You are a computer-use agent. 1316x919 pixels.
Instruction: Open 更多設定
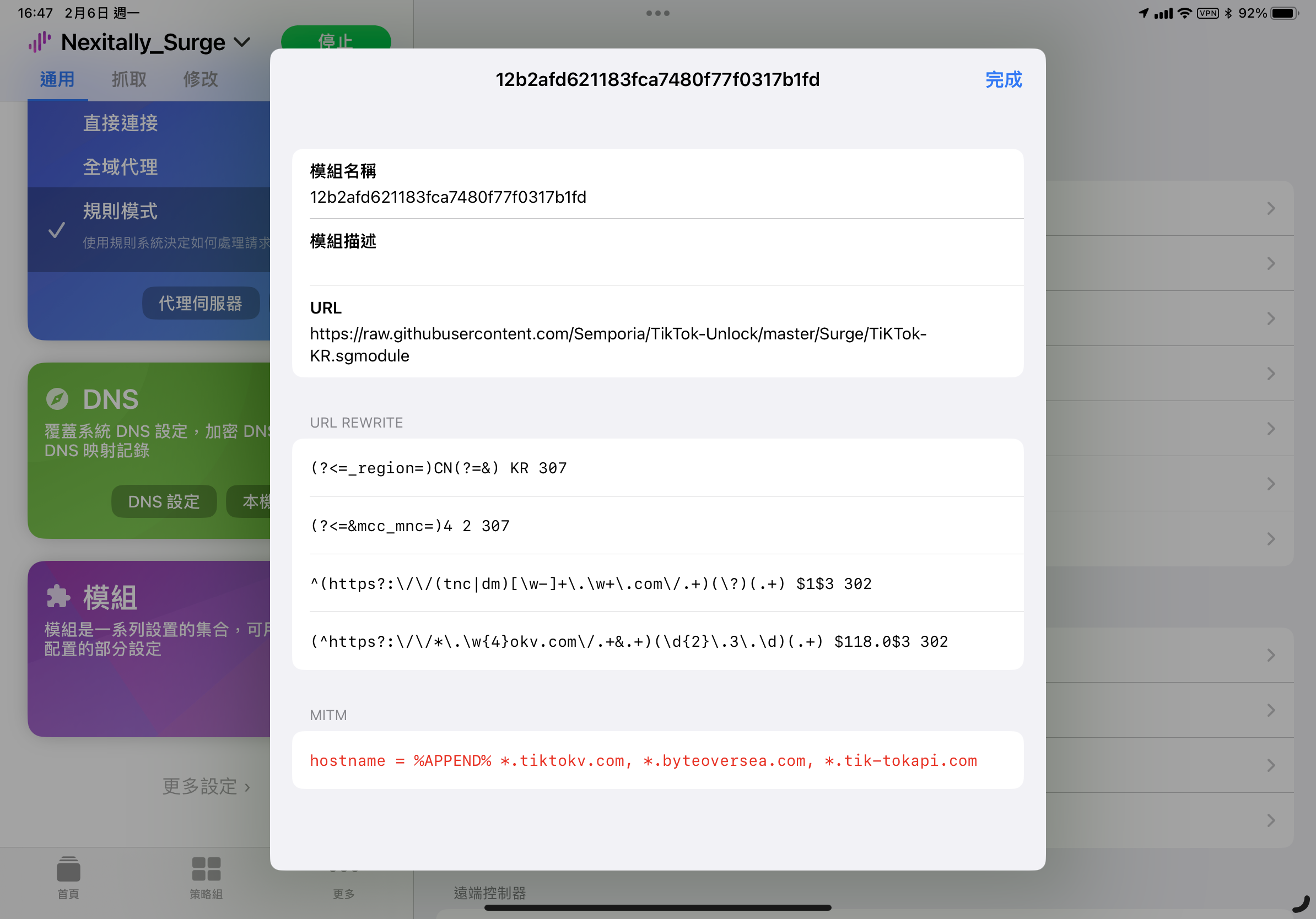[206, 786]
